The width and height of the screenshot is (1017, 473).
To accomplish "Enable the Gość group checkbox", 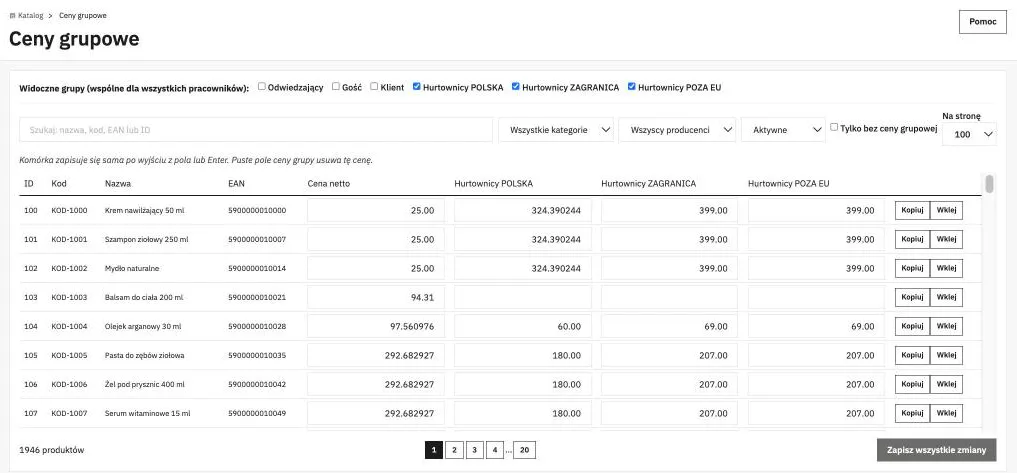I will click(335, 86).
